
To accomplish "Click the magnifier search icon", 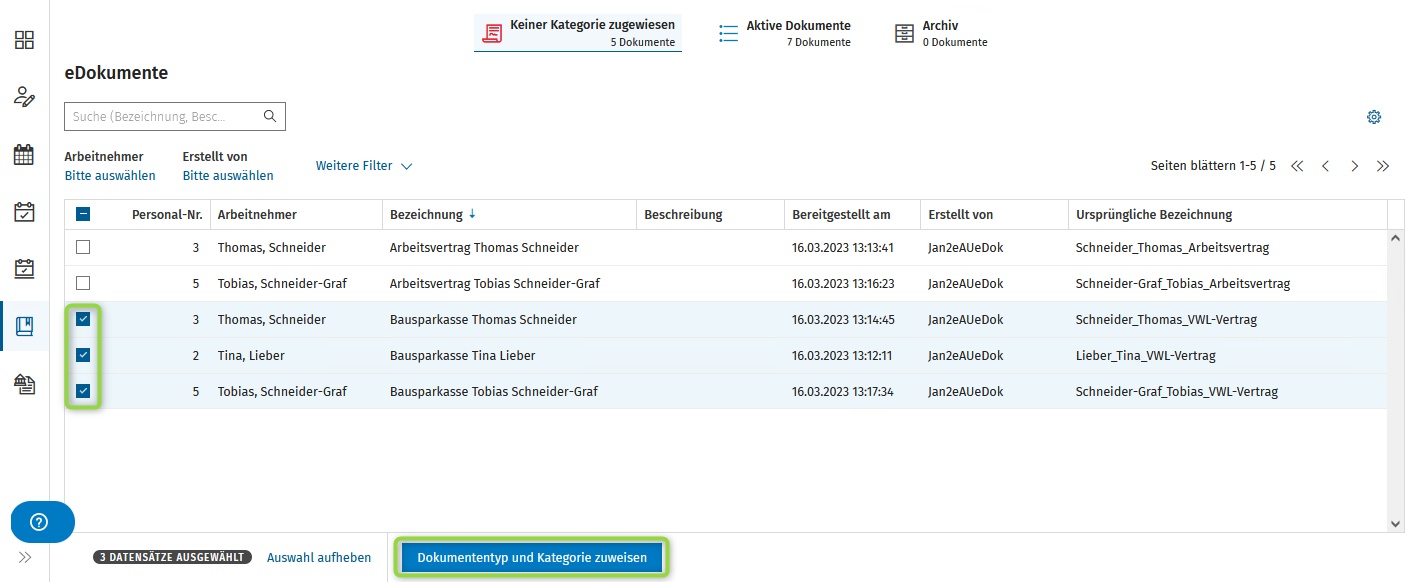I will [270, 116].
